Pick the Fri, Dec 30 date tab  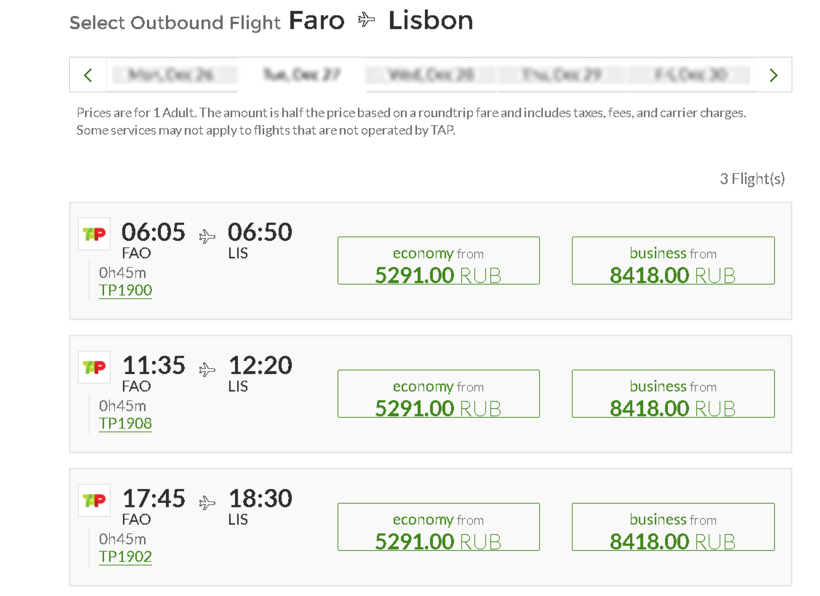tap(690, 75)
